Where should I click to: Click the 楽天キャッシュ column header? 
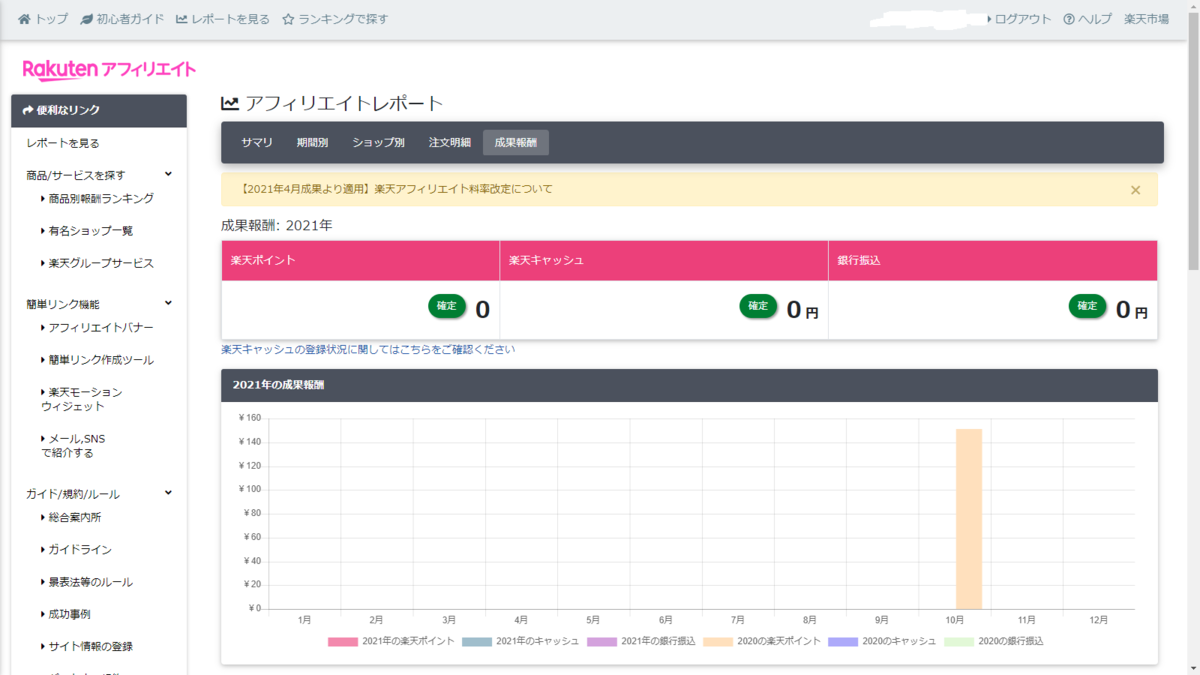click(664, 260)
